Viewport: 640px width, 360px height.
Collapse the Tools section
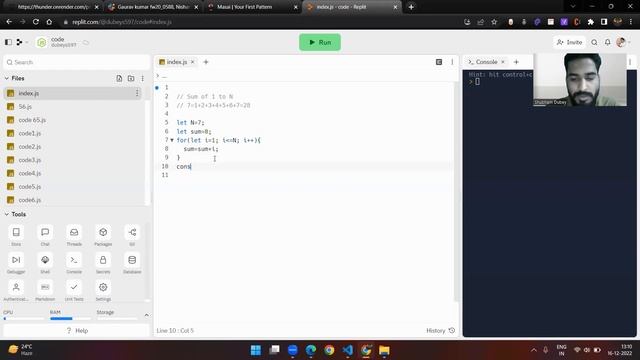point(7,214)
